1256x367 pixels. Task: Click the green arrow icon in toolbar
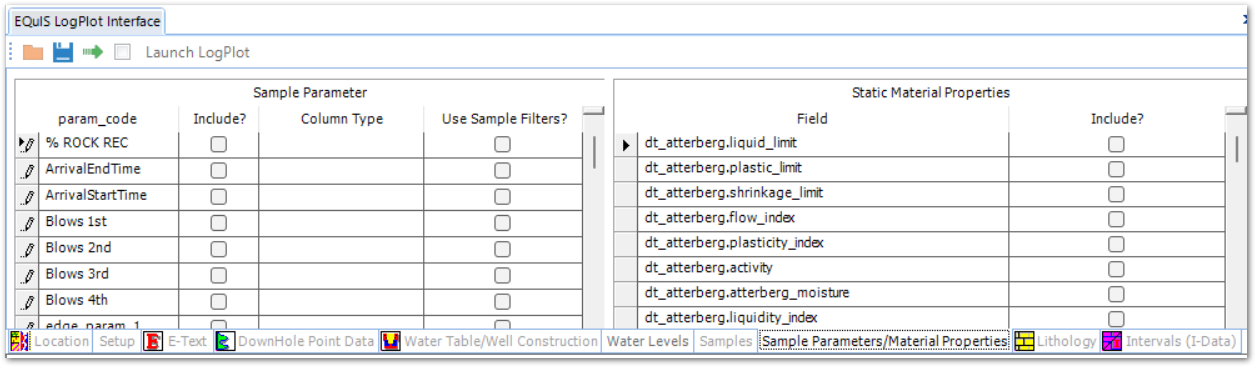(93, 52)
